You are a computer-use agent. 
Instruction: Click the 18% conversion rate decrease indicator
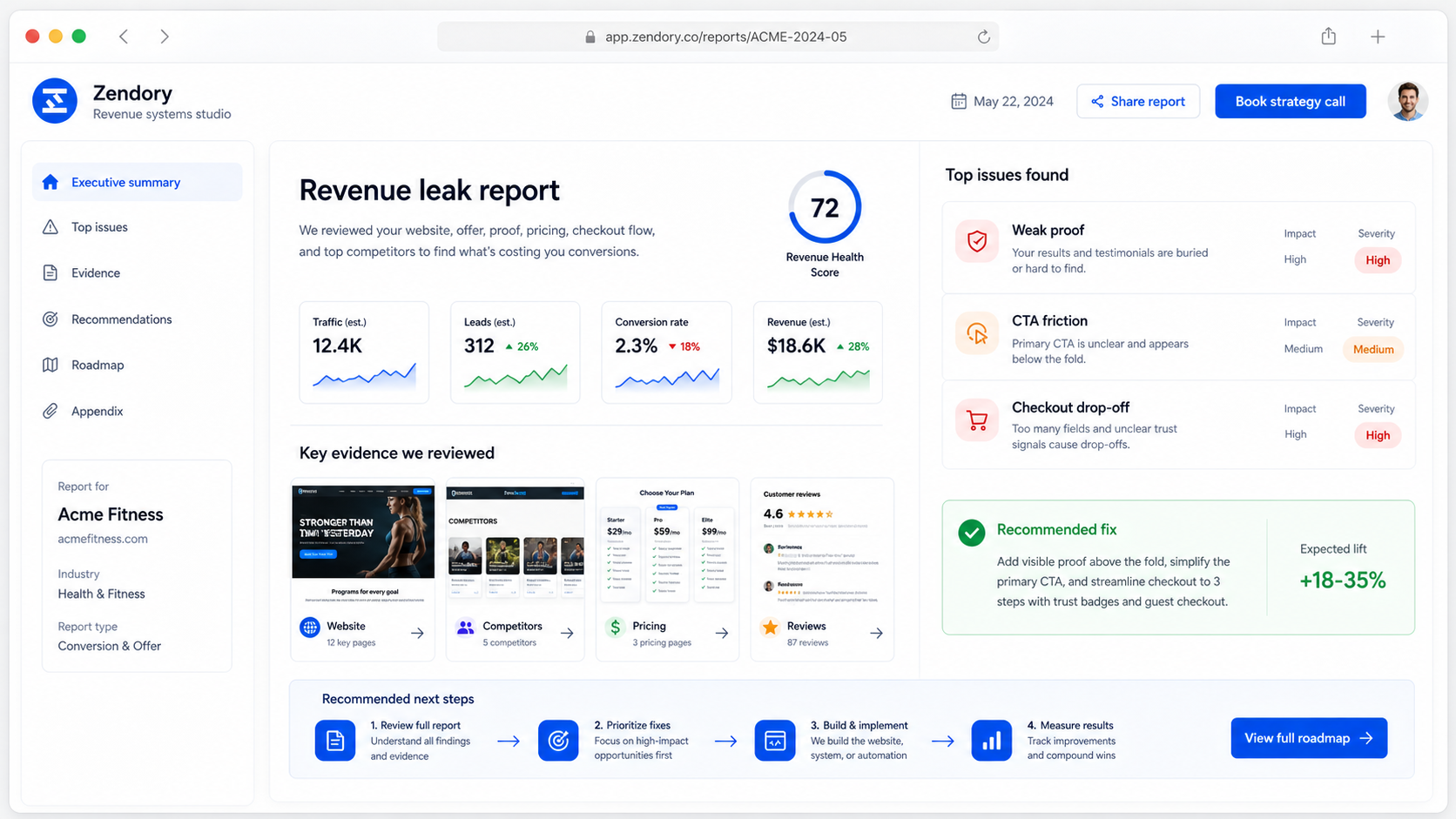click(x=684, y=346)
